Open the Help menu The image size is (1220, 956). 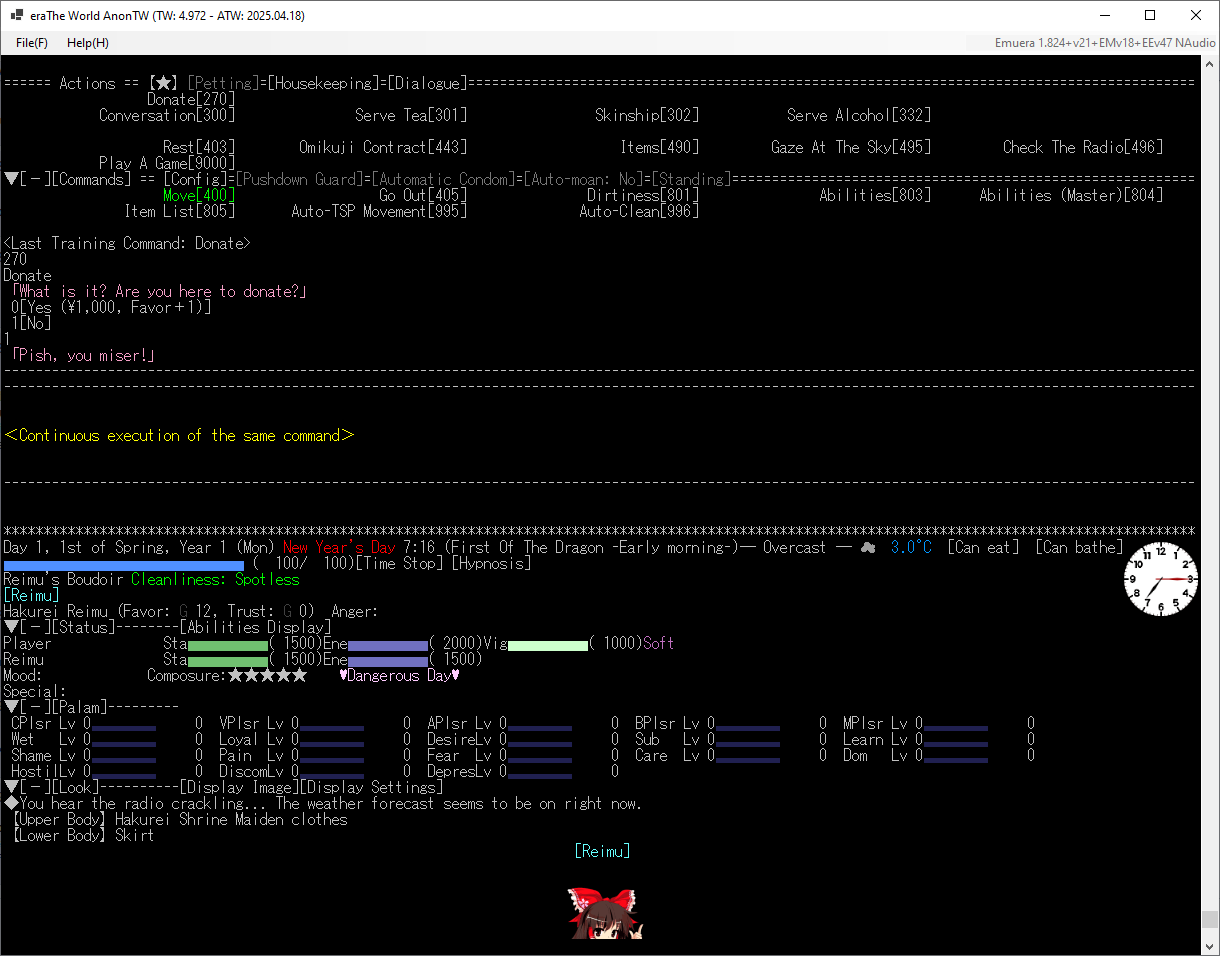88,43
